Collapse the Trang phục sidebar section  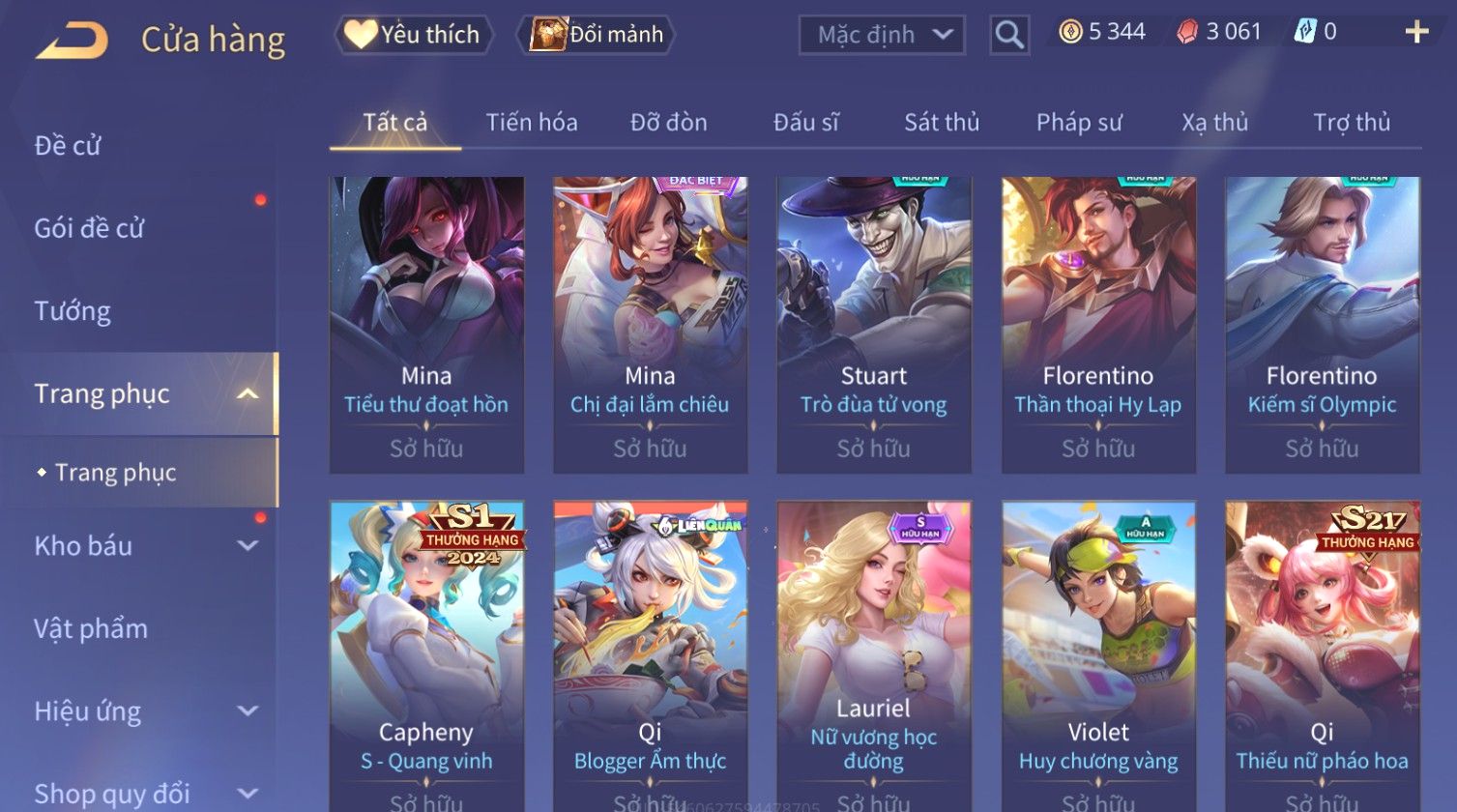248,393
